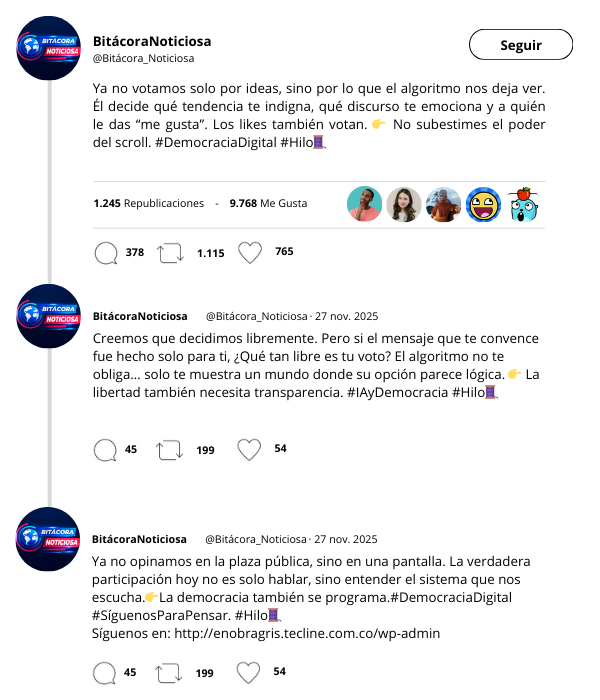The height and width of the screenshot is (700, 600).
Task: Like the second tweet with the heart icon
Action: (249, 450)
